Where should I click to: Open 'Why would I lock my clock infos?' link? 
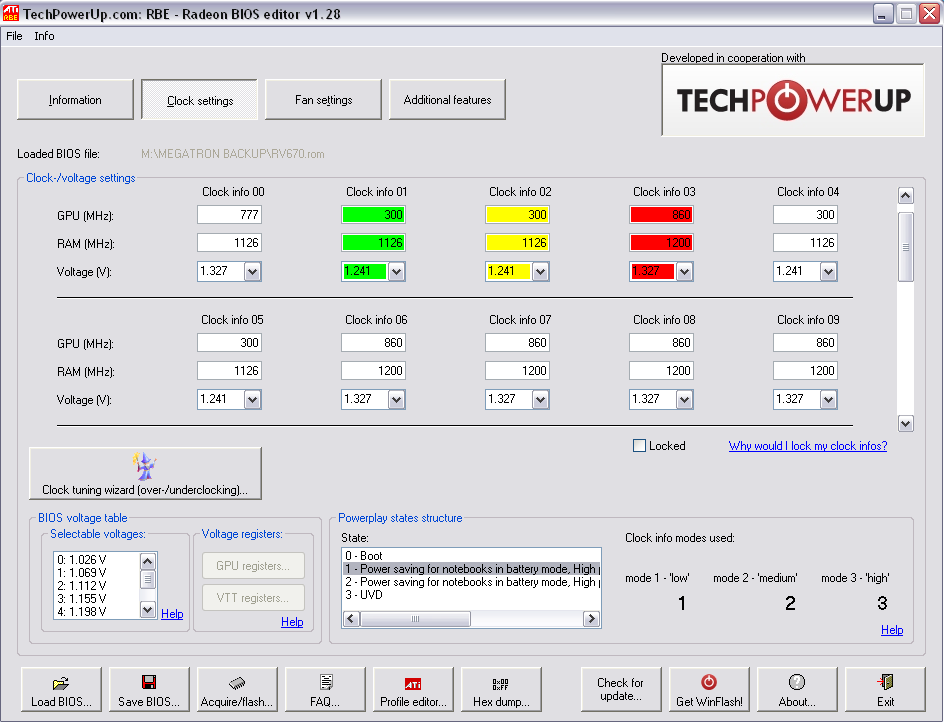pyautogui.click(x=807, y=446)
